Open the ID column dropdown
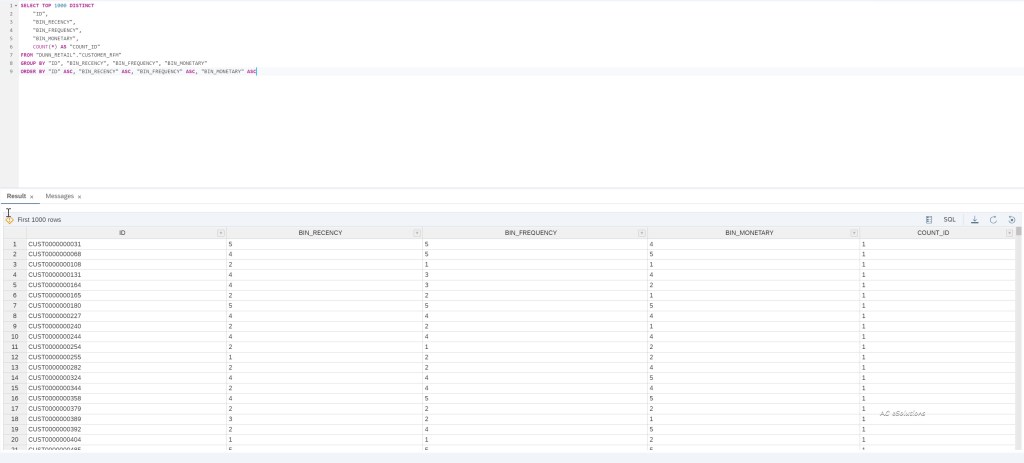 click(220, 233)
